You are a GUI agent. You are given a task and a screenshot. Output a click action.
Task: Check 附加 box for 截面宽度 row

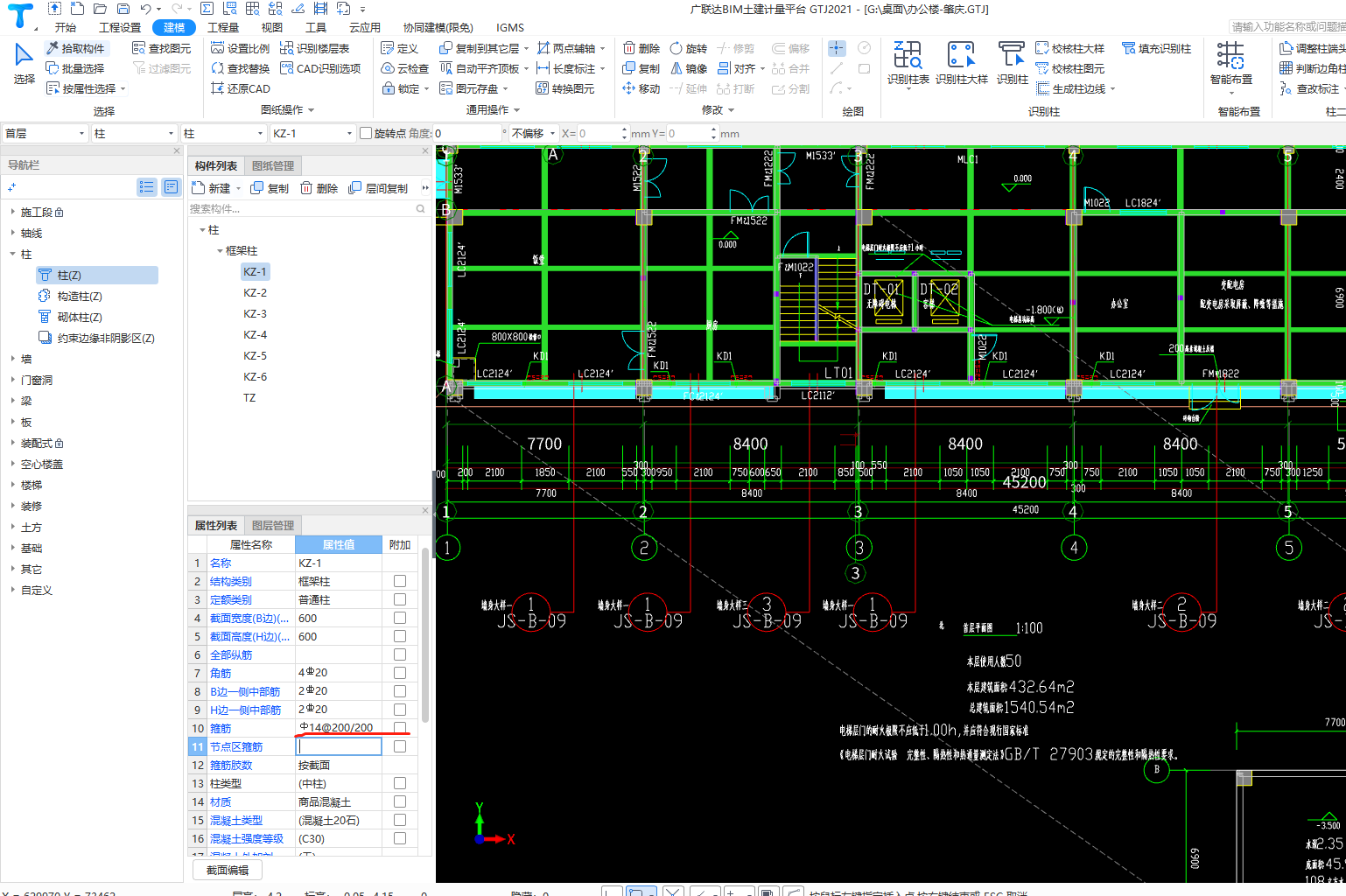pos(400,618)
